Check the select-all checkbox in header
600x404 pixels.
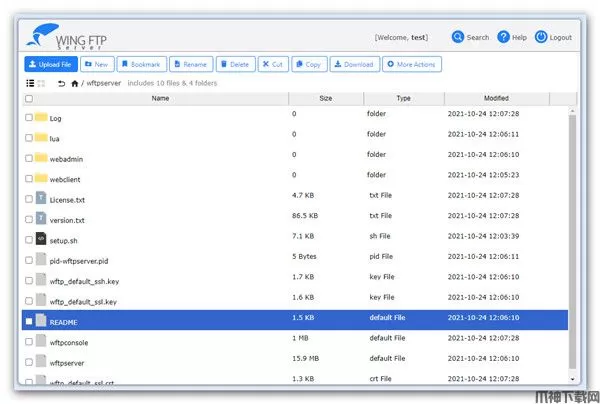tap(28, 99)
